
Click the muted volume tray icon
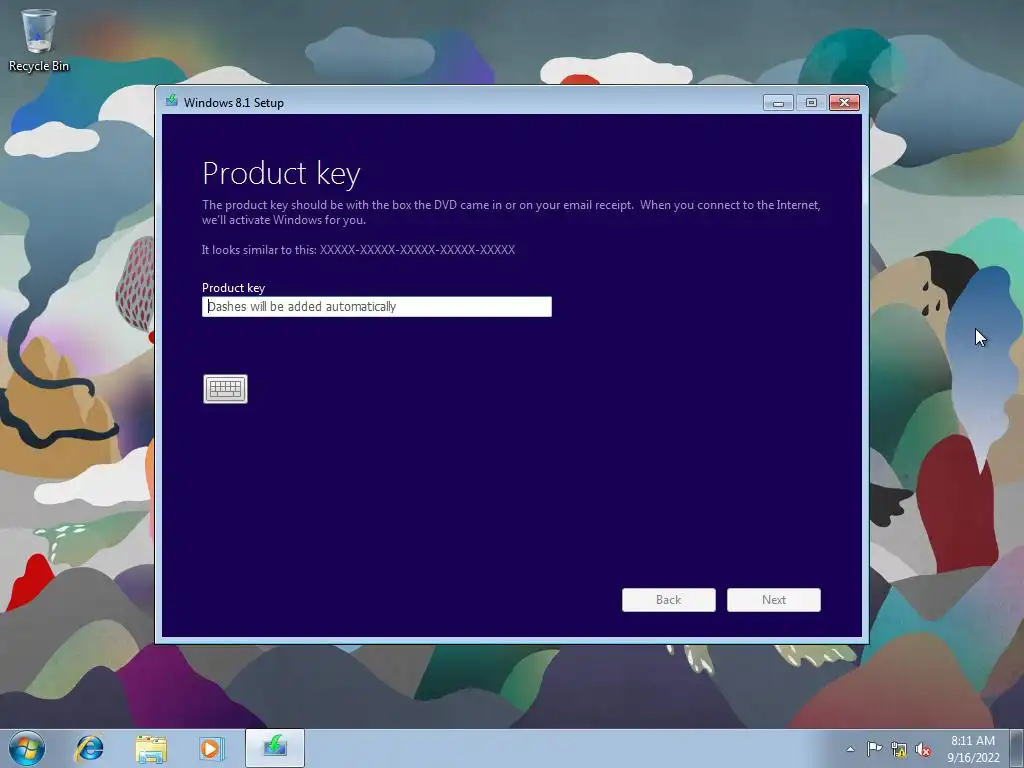pyautogui.click(x=923, y=749)
